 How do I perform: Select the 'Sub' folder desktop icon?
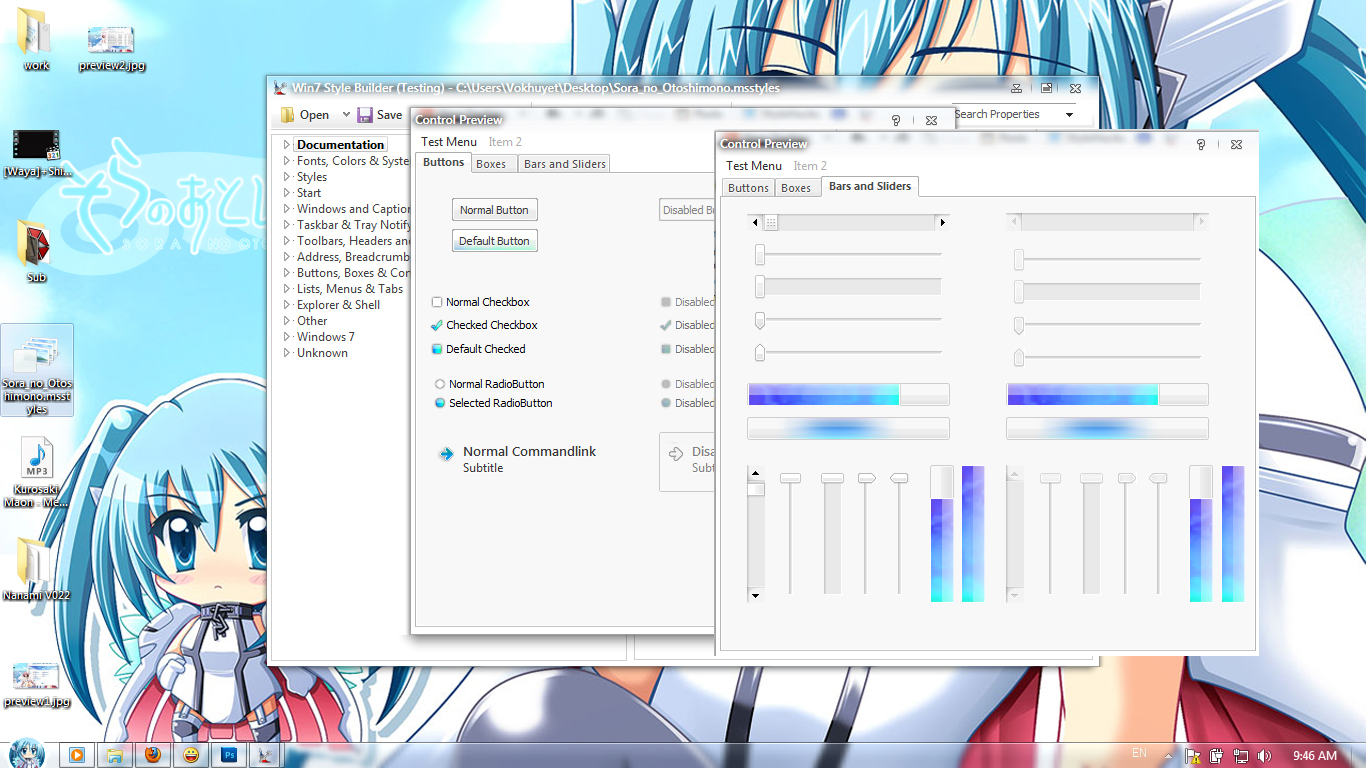[36, 251]
